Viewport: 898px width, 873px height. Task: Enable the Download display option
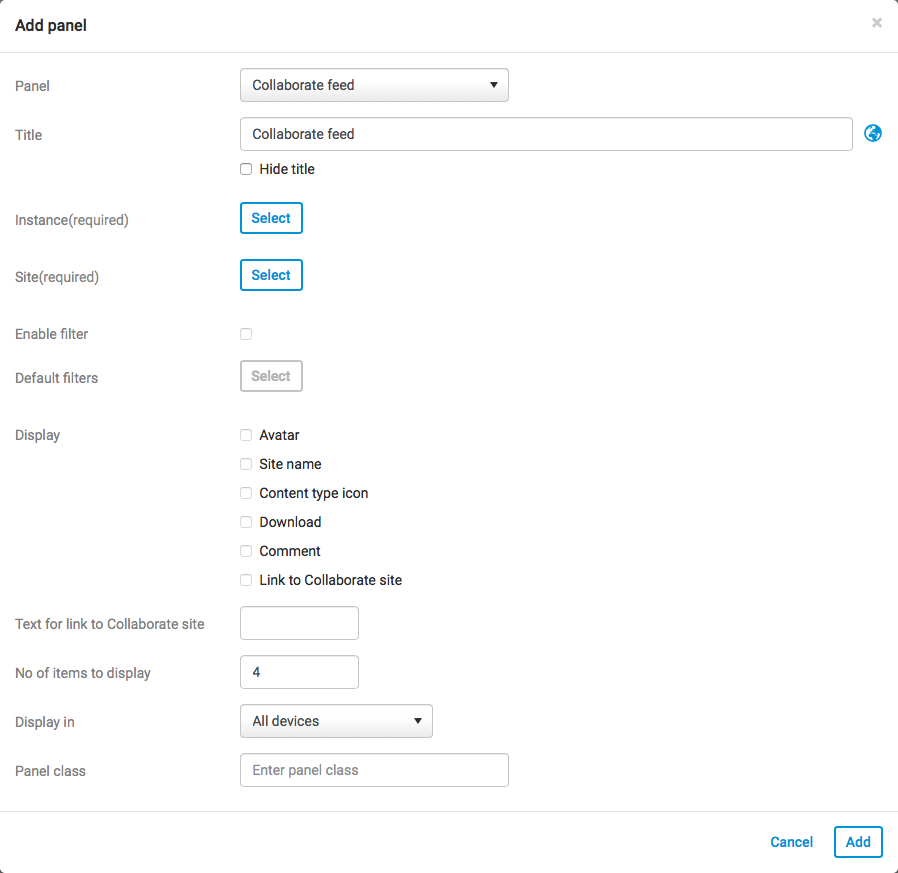point(246,522)
